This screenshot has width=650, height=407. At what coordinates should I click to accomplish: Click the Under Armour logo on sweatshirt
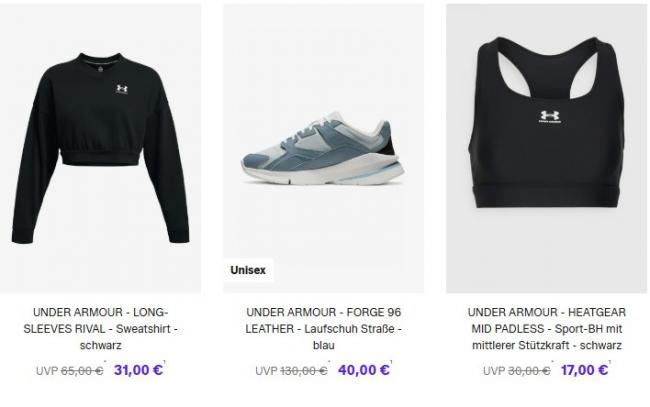coord(121,89)
